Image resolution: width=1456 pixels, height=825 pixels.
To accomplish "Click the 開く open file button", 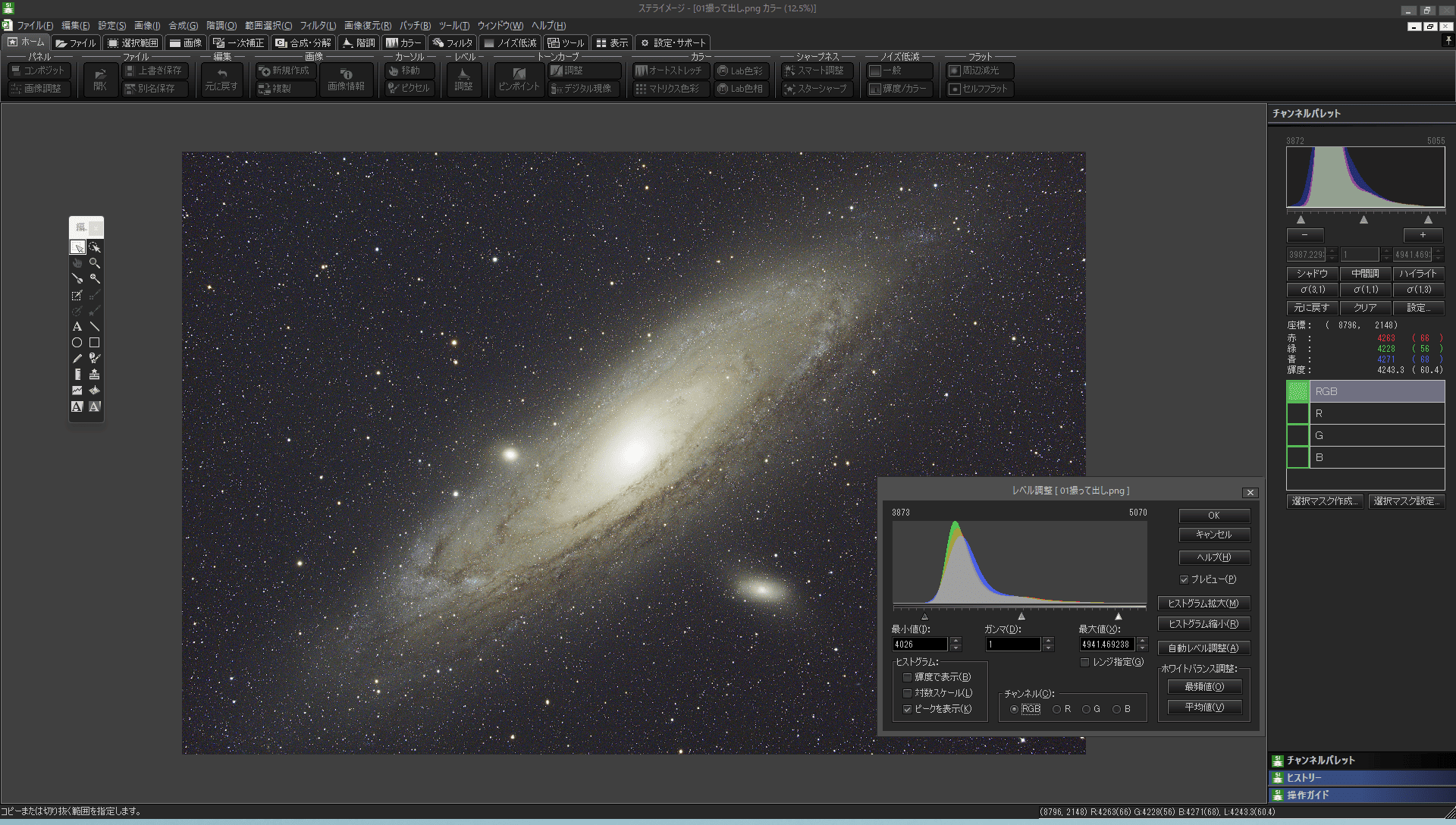I will pos(100,79).
